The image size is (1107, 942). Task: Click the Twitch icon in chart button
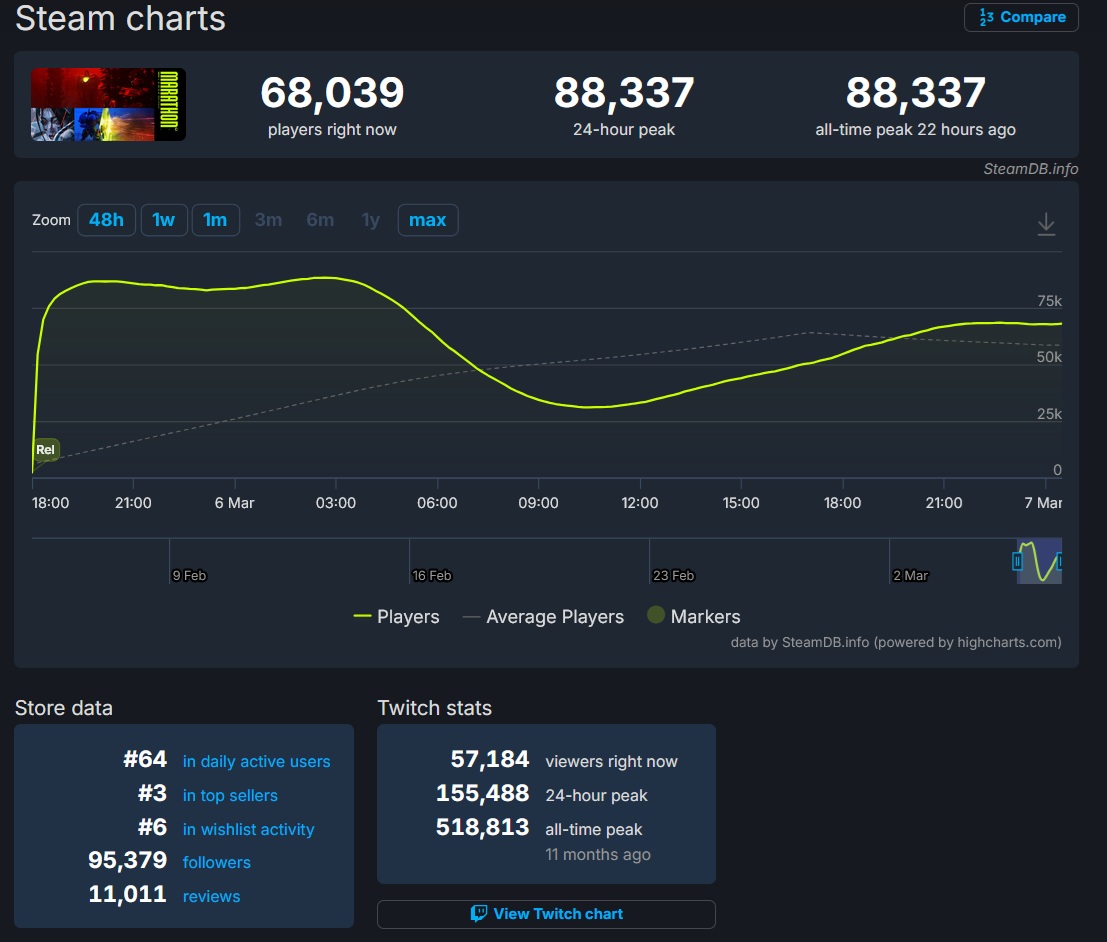(479, 914)
